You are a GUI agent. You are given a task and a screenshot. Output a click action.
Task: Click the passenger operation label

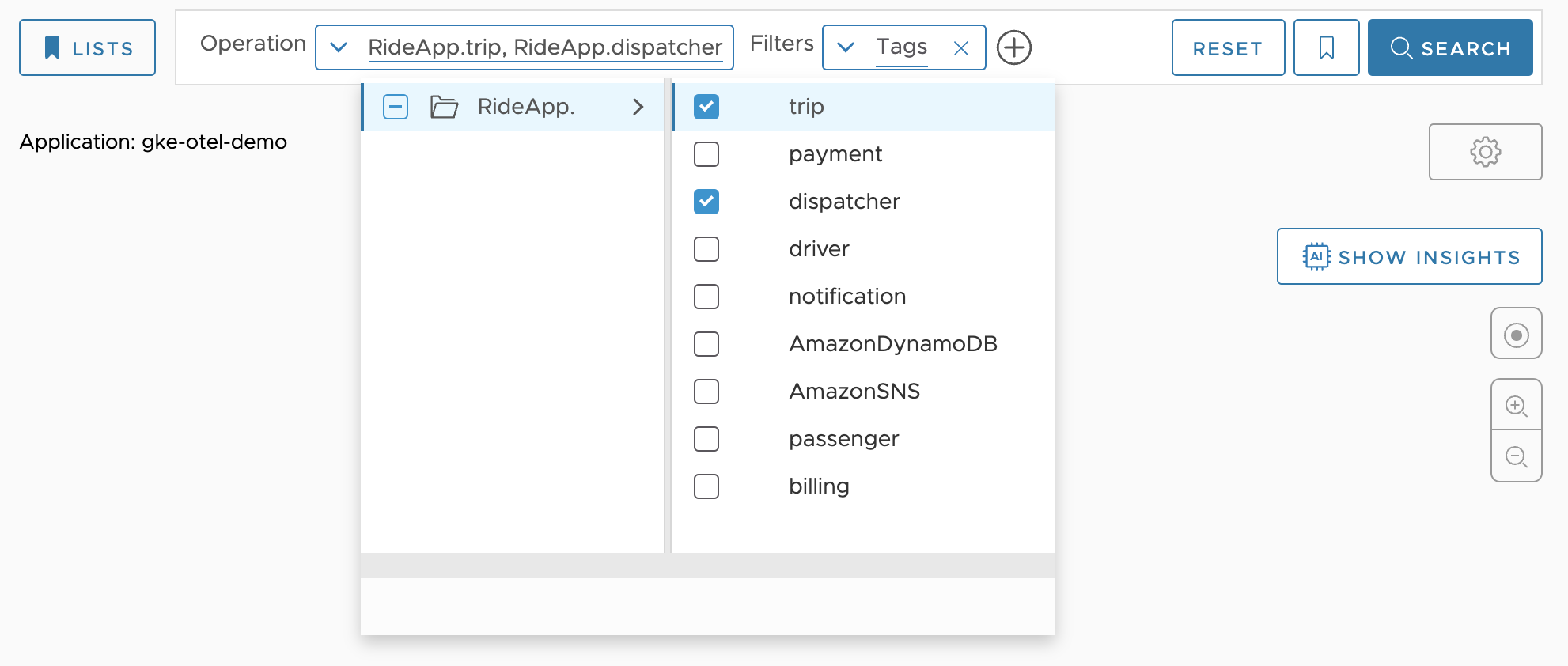[x=843, y=438]
